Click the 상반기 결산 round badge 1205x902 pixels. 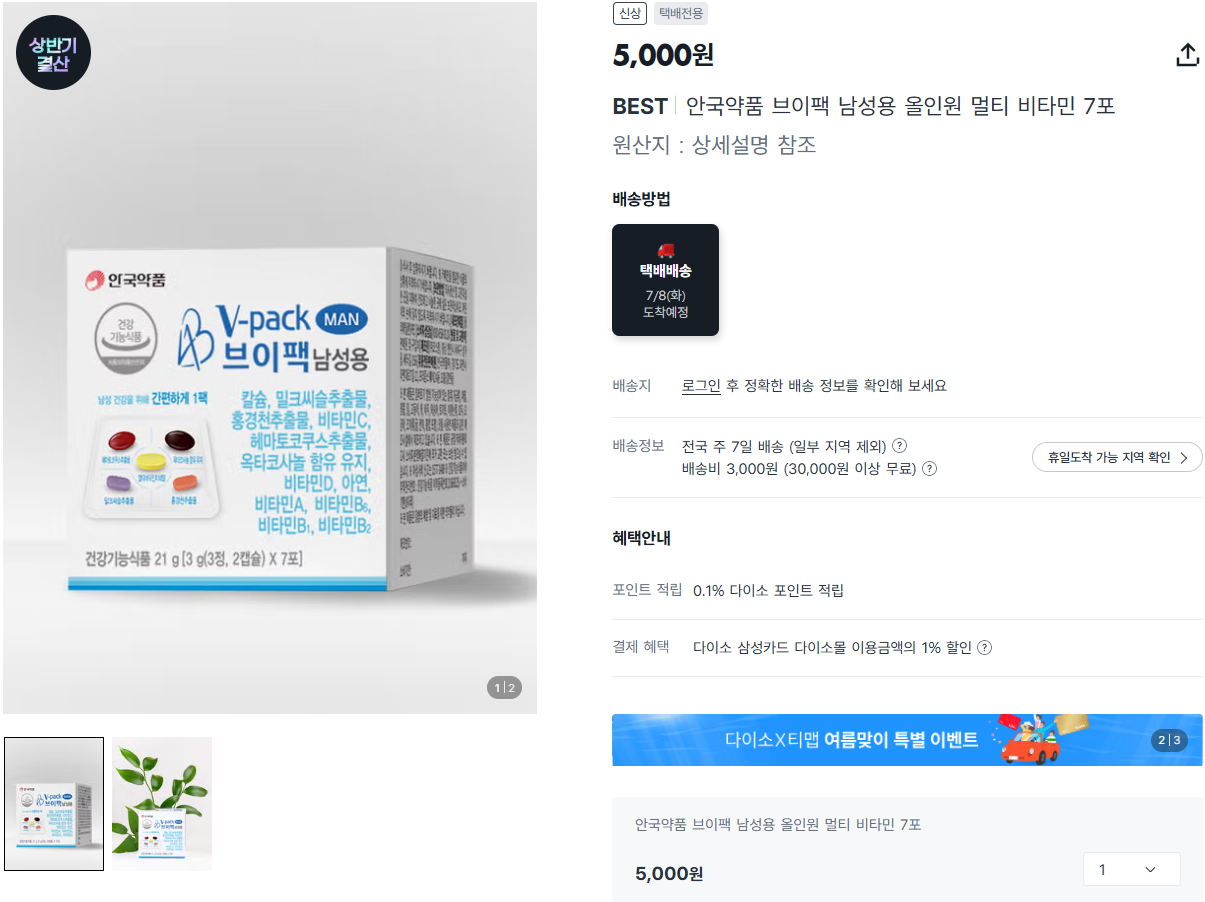[x=54, y=53]
